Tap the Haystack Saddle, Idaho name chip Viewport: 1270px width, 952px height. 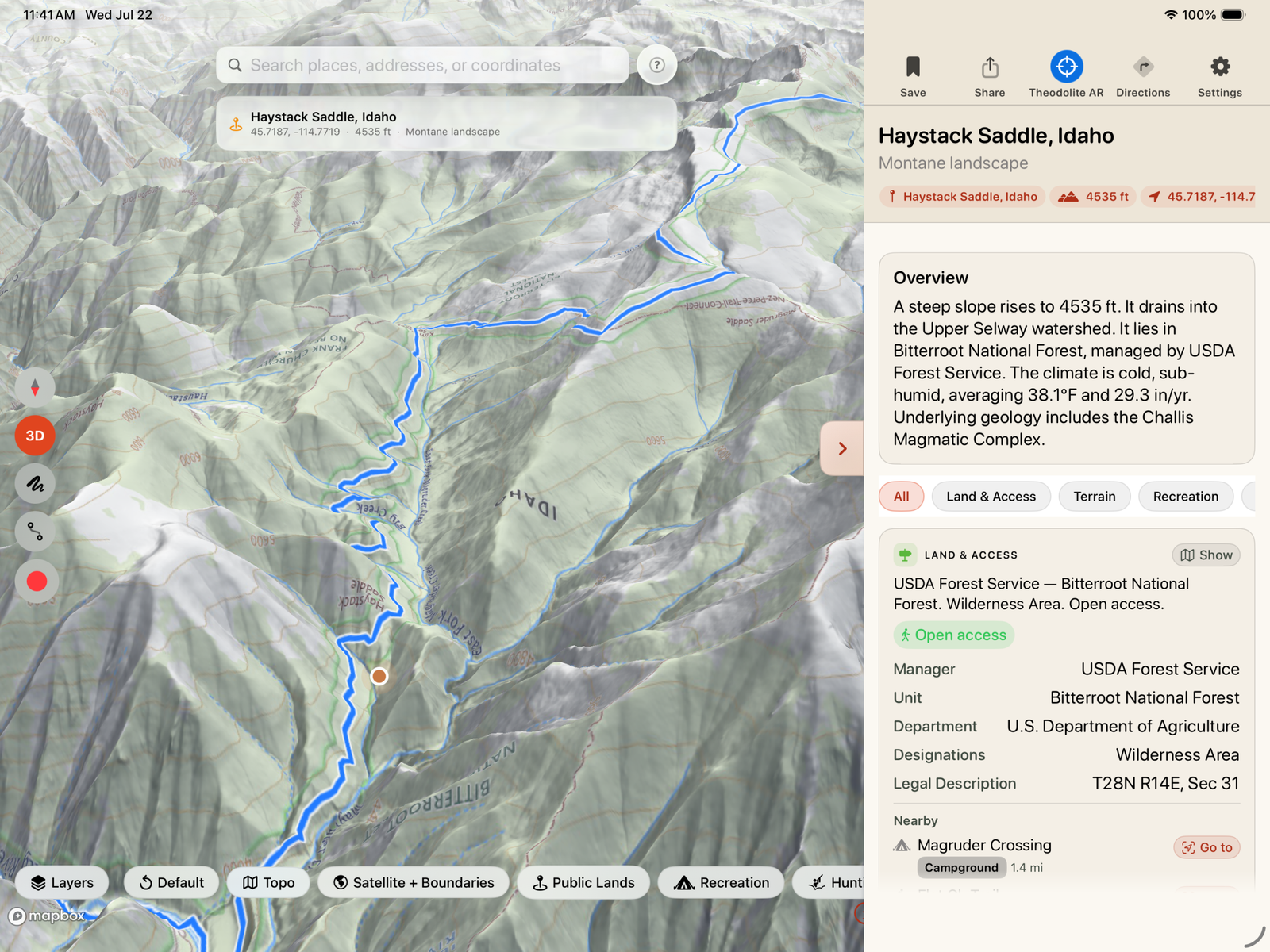pyautogui.click(x=962, y=197)
